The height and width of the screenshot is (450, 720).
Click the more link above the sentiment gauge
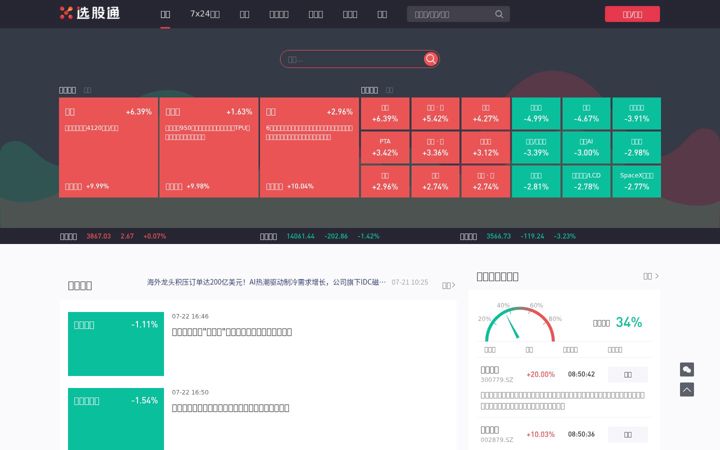[x=651, y=276]
